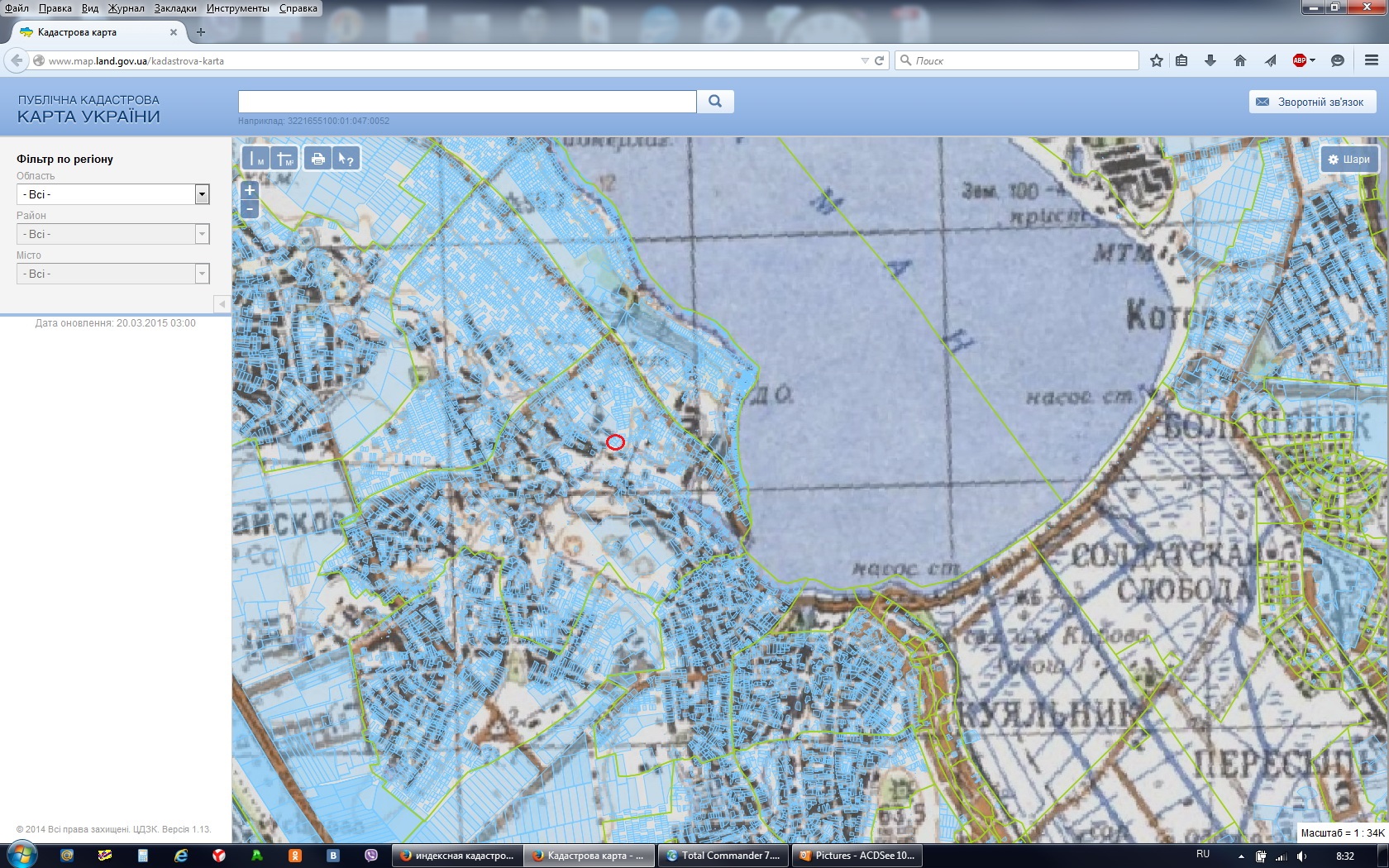Viewport: 1389px width, 868px height.
Task: Zoom out the map with minus button
Action: [250, 209]
